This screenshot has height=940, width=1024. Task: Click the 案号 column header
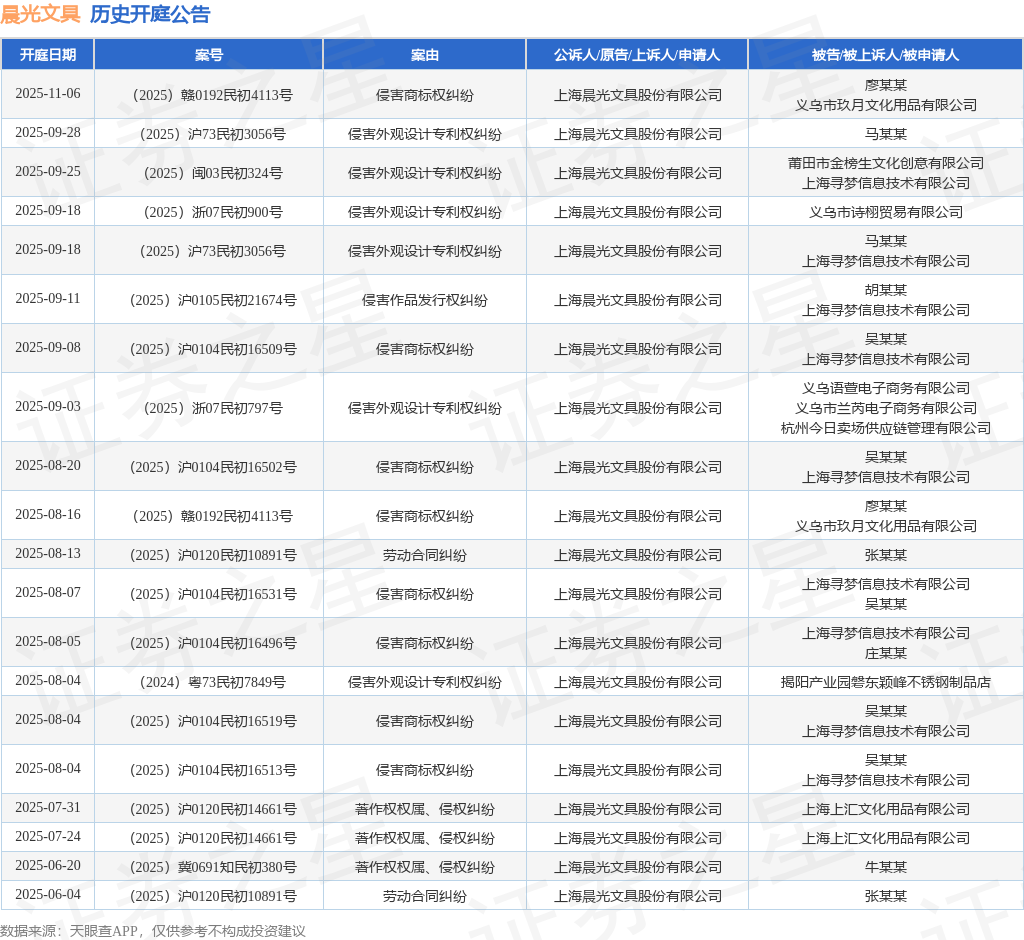point(209,55)
